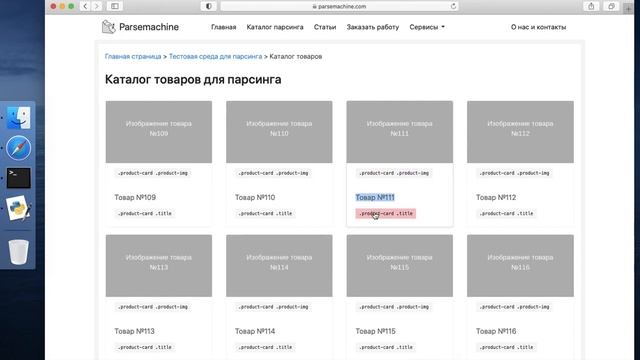The image size is (640, 360).
Task: Click the image of Товар №110
Action: 279,132
